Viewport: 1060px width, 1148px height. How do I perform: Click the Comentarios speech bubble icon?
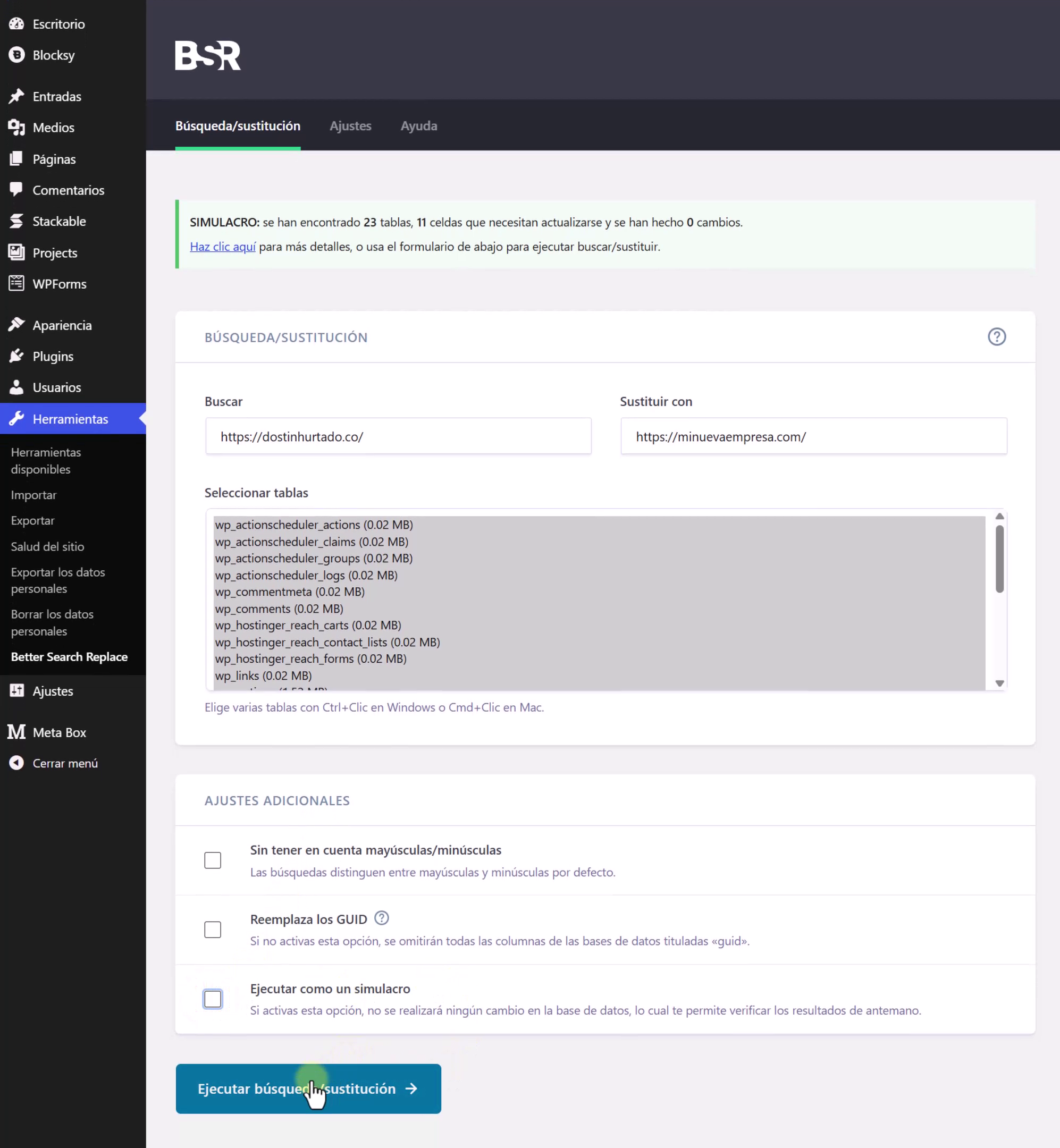click(16, 190)
